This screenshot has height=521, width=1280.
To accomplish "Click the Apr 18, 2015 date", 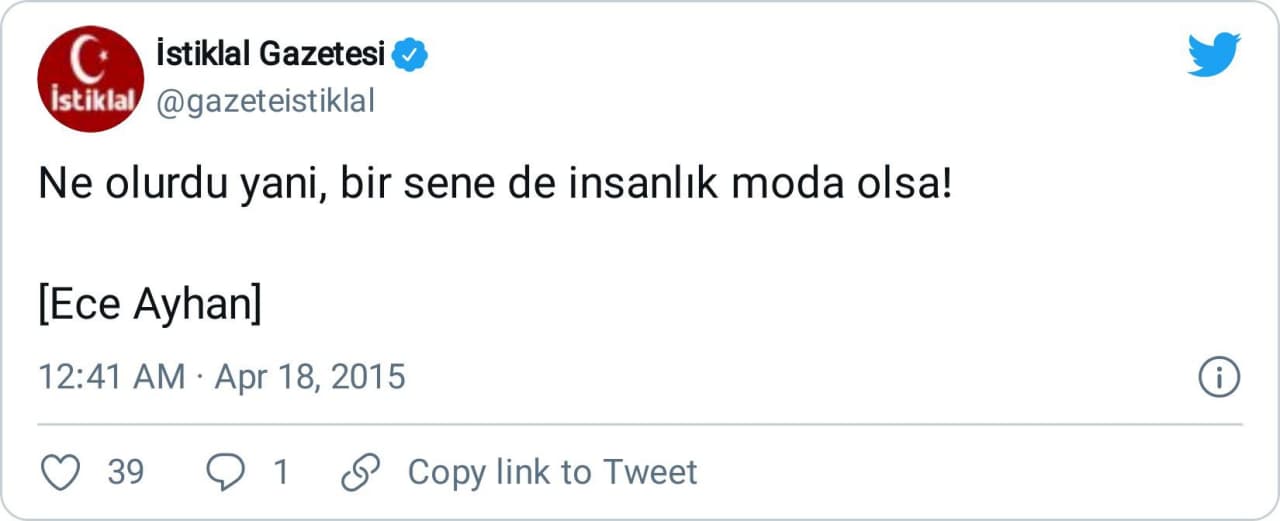I will pyautogui.click(x=310, y=377).
